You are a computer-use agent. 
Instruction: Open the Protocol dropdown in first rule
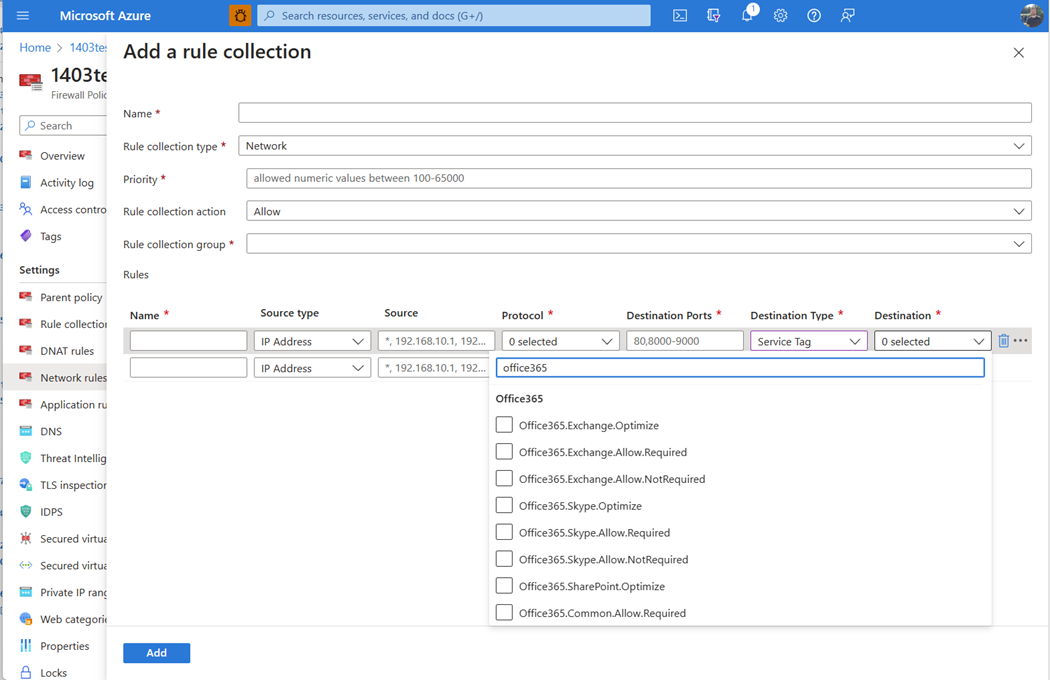[559, 342]
